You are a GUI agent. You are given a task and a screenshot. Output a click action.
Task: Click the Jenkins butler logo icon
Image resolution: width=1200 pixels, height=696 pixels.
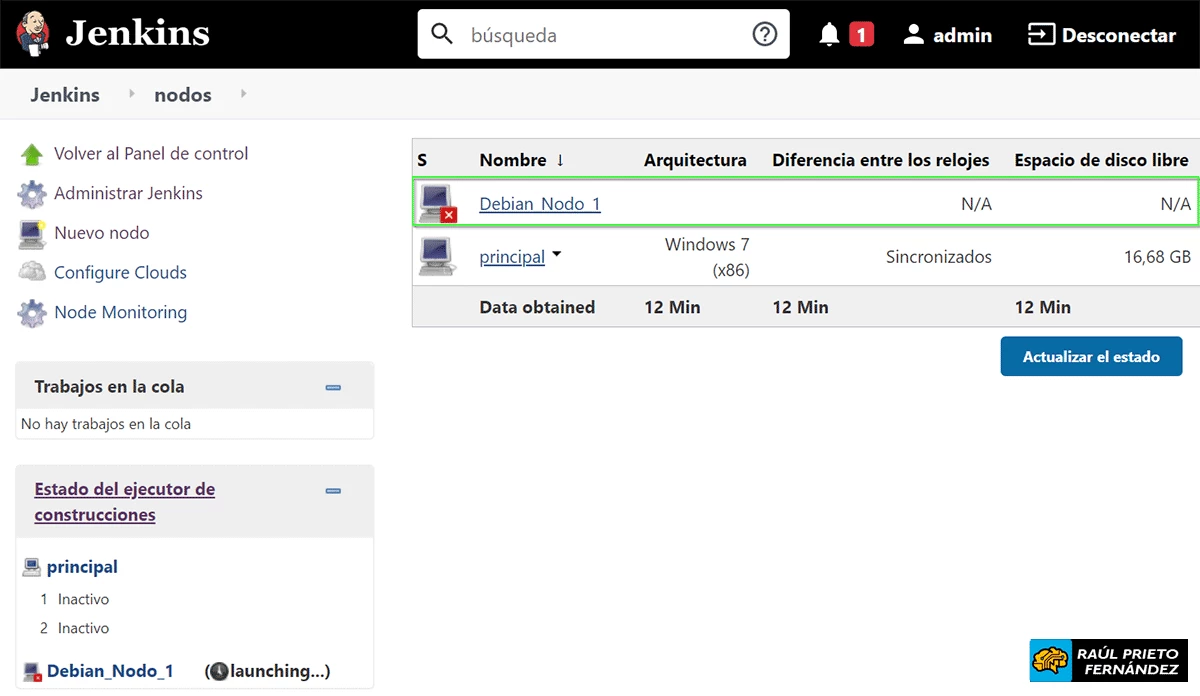point(33,34)
